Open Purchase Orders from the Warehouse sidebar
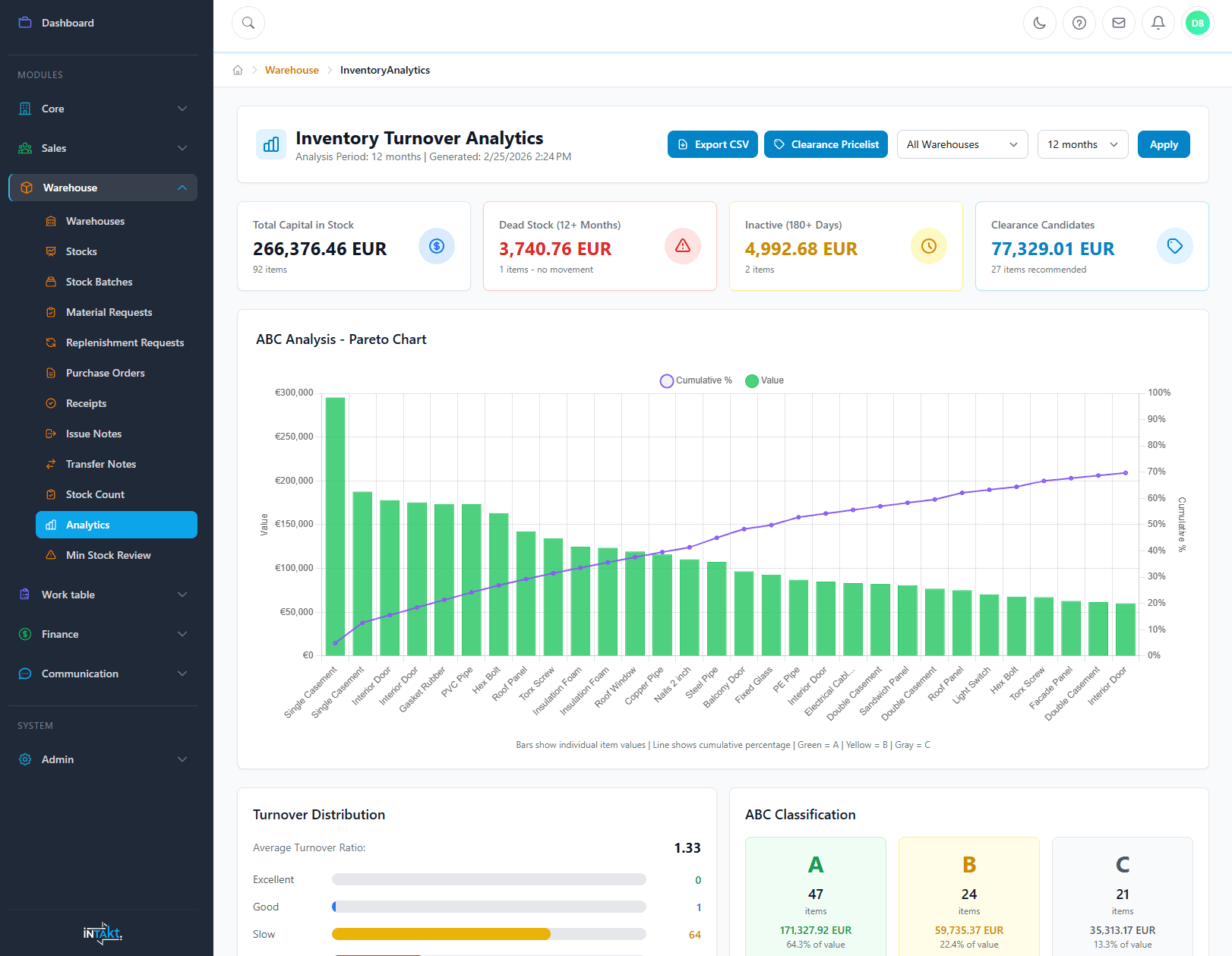 105,373
